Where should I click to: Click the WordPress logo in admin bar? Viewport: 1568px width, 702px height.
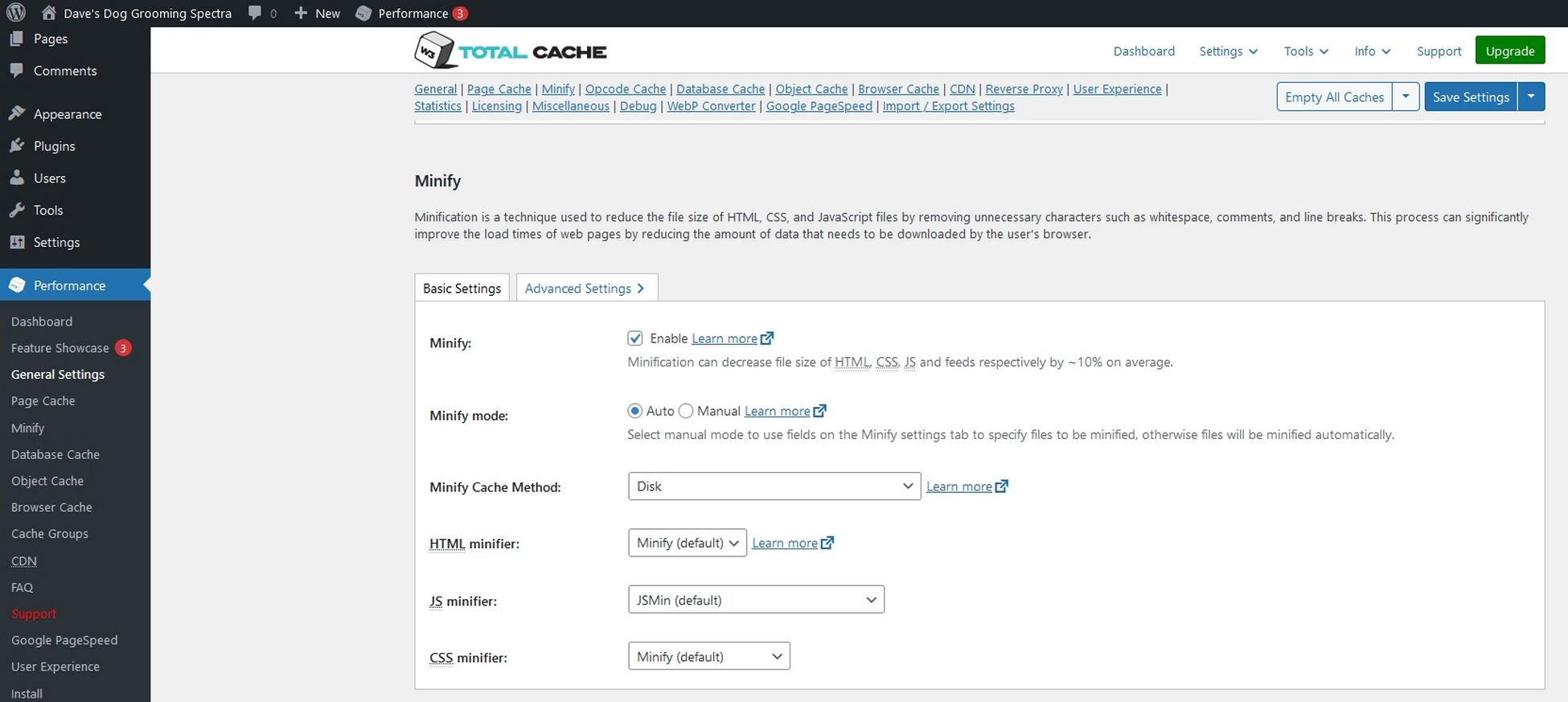click(x=16, y=13)
